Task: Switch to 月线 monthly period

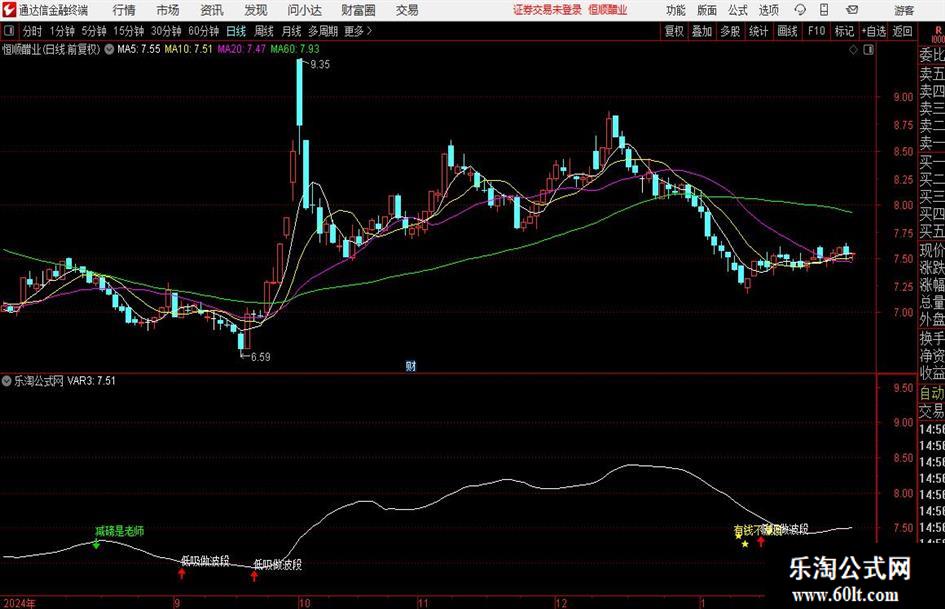Action: pos(291,31)
